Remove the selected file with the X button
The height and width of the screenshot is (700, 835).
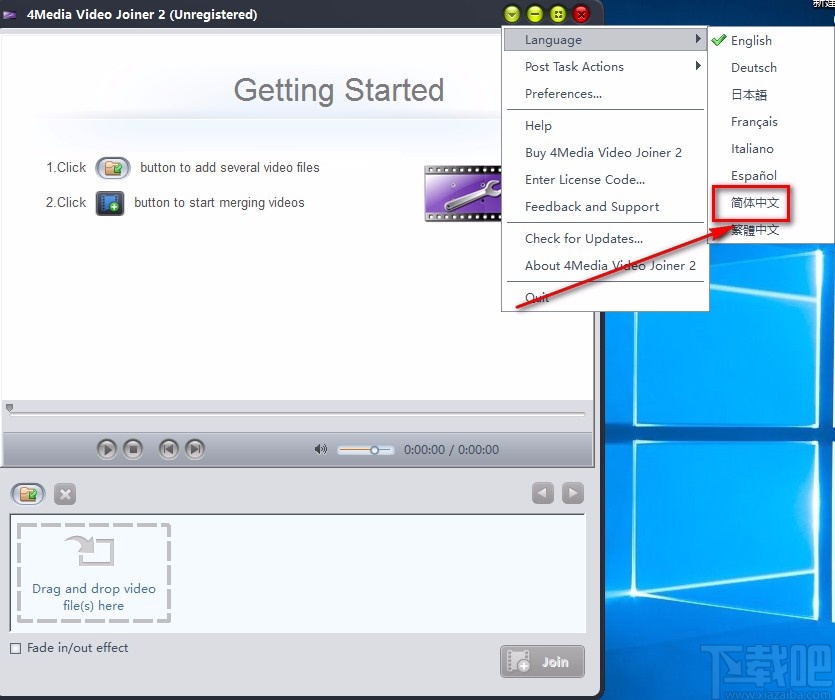[65, 494]
